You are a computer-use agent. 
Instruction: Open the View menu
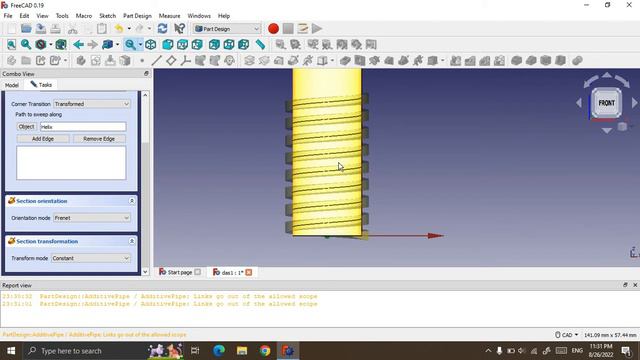(42, 16)
